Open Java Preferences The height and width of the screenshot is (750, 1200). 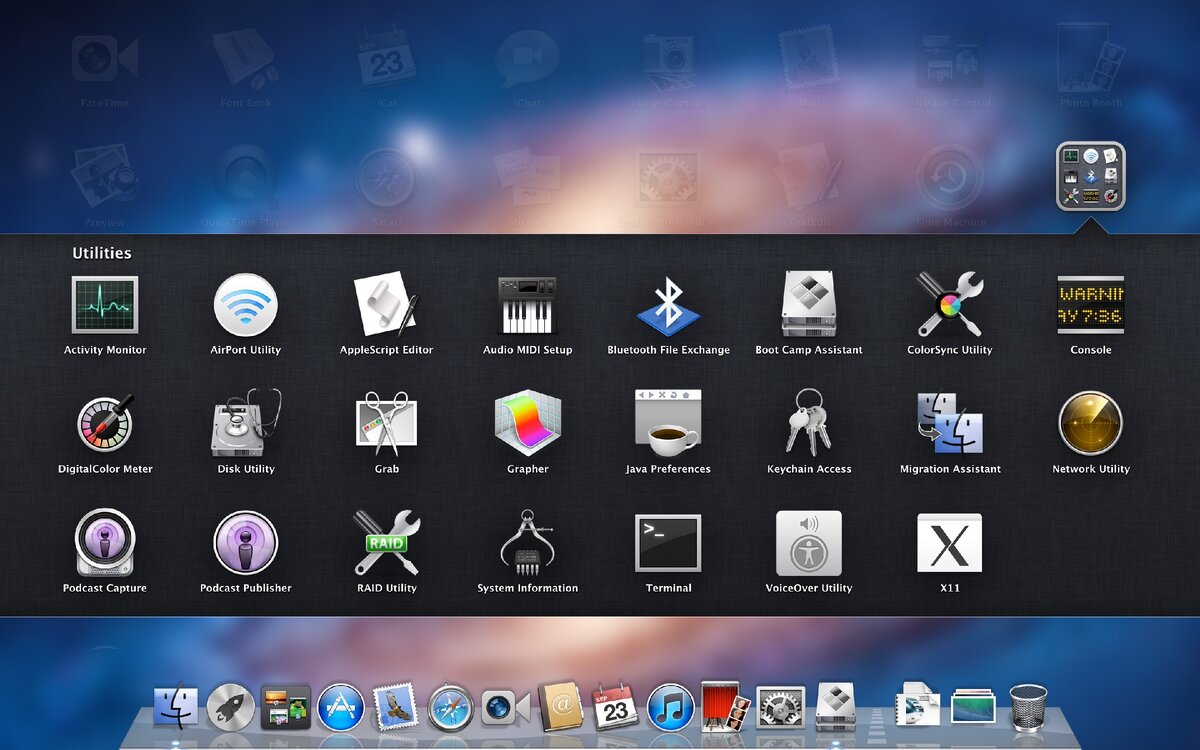pos(668,424)
